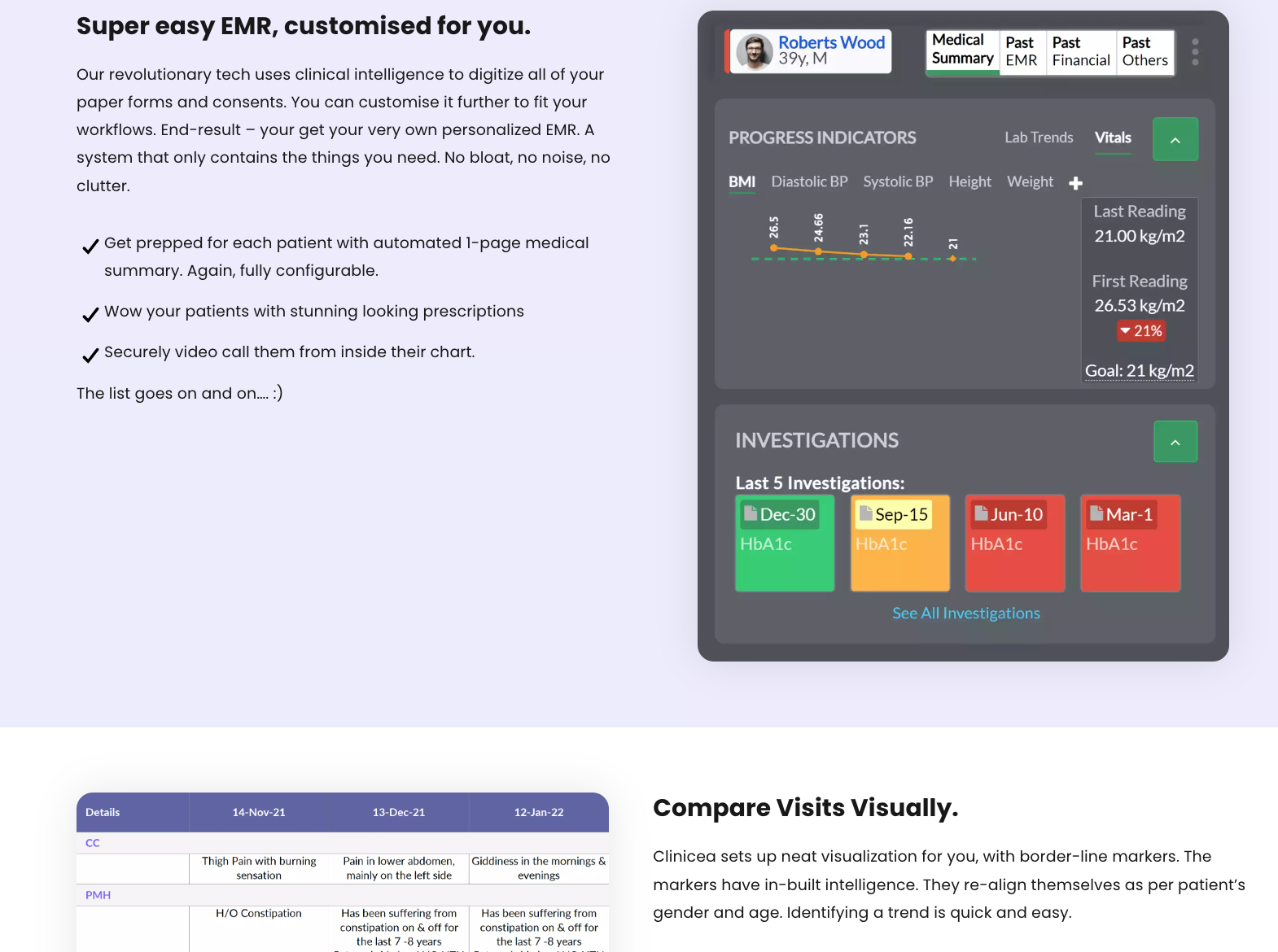
Task: Switch to Lab Trends view
Action: point(1038,138)
